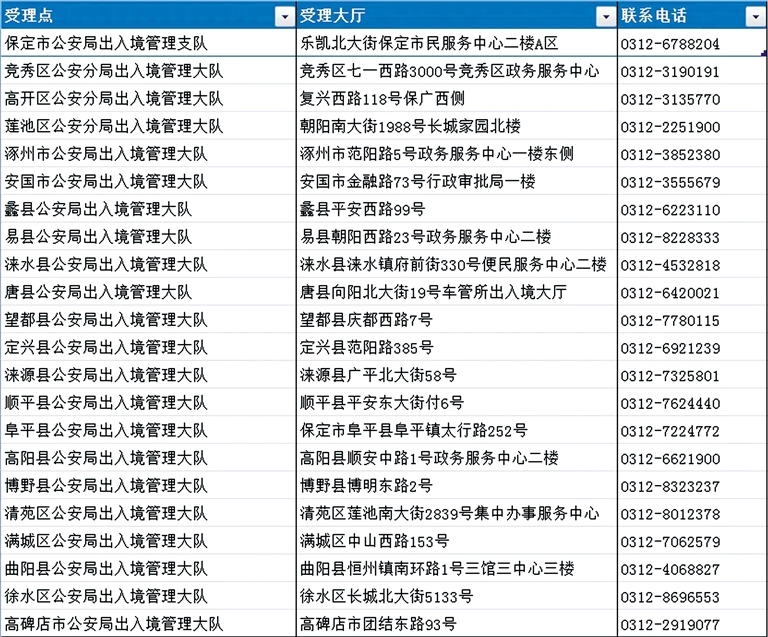Open the 联系电话 column filter dropdown
768x637 pixels.
pos(755,17)
